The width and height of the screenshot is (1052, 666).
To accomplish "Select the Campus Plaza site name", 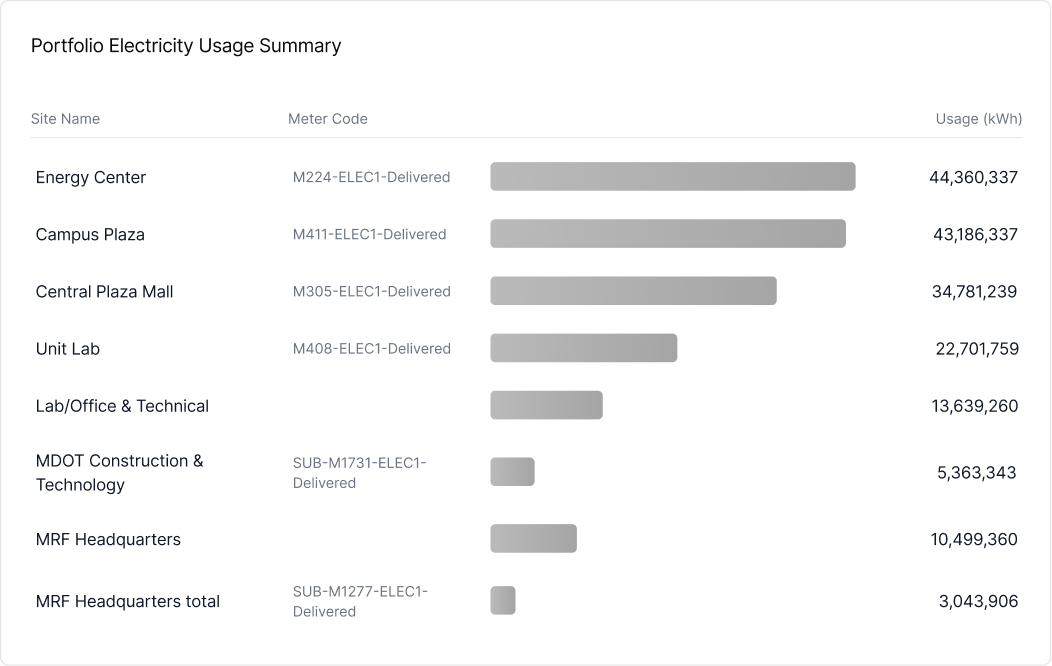I will pyautogui.click(x=90, y=235).
